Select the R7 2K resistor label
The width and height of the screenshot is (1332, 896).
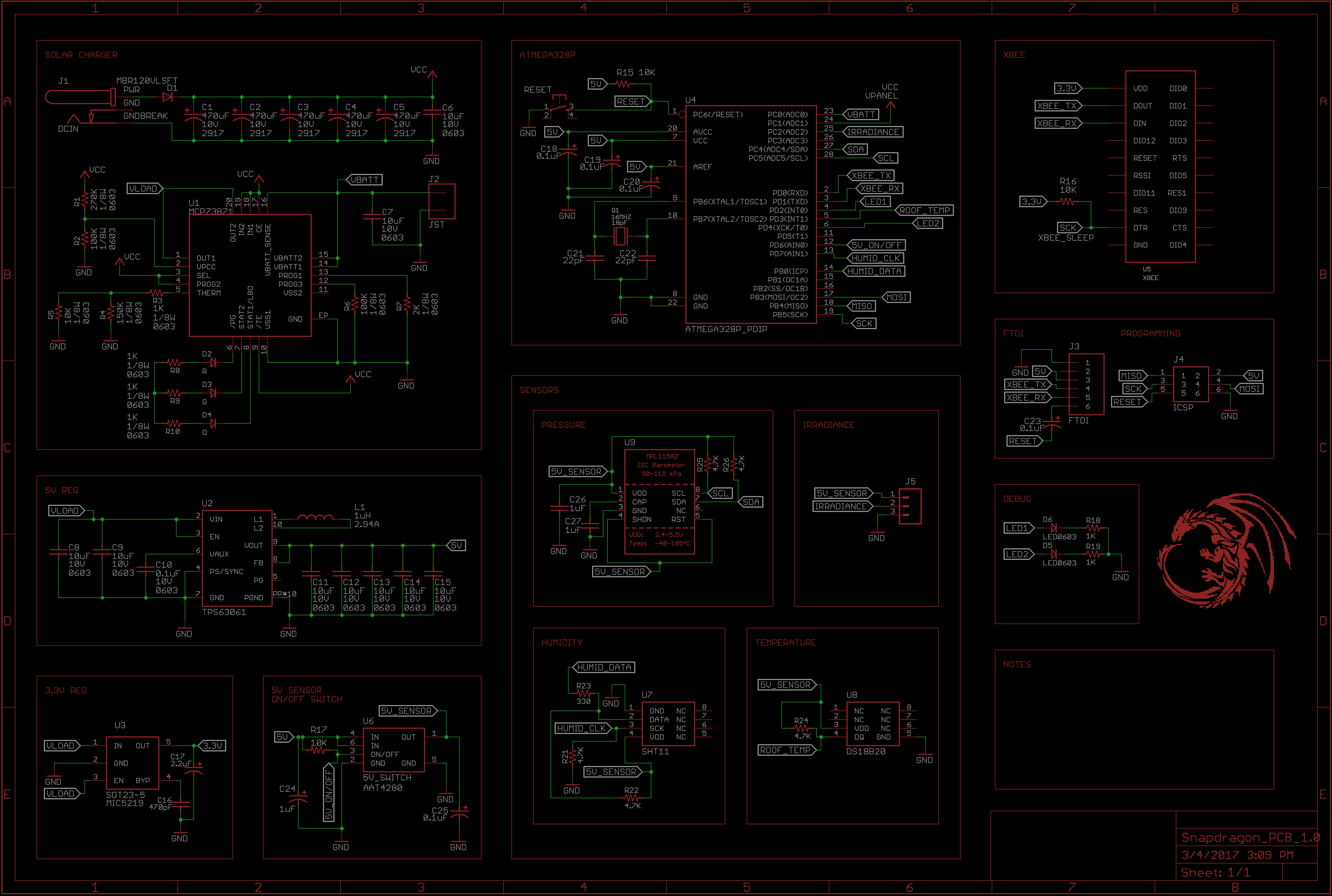pyautogui.click(x=417, y=304)
